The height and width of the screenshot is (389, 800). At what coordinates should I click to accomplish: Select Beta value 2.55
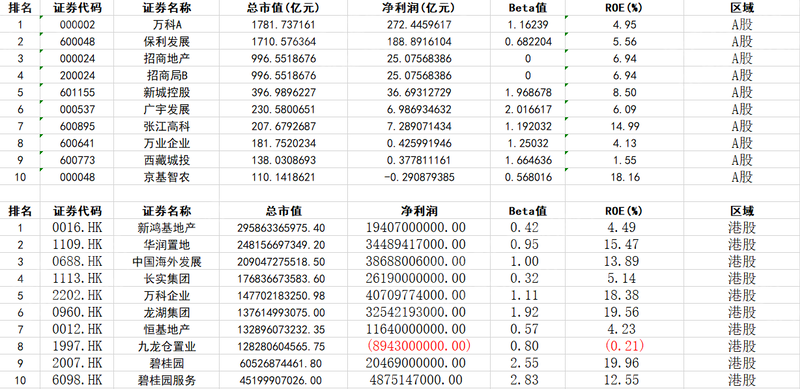(524, 363)
